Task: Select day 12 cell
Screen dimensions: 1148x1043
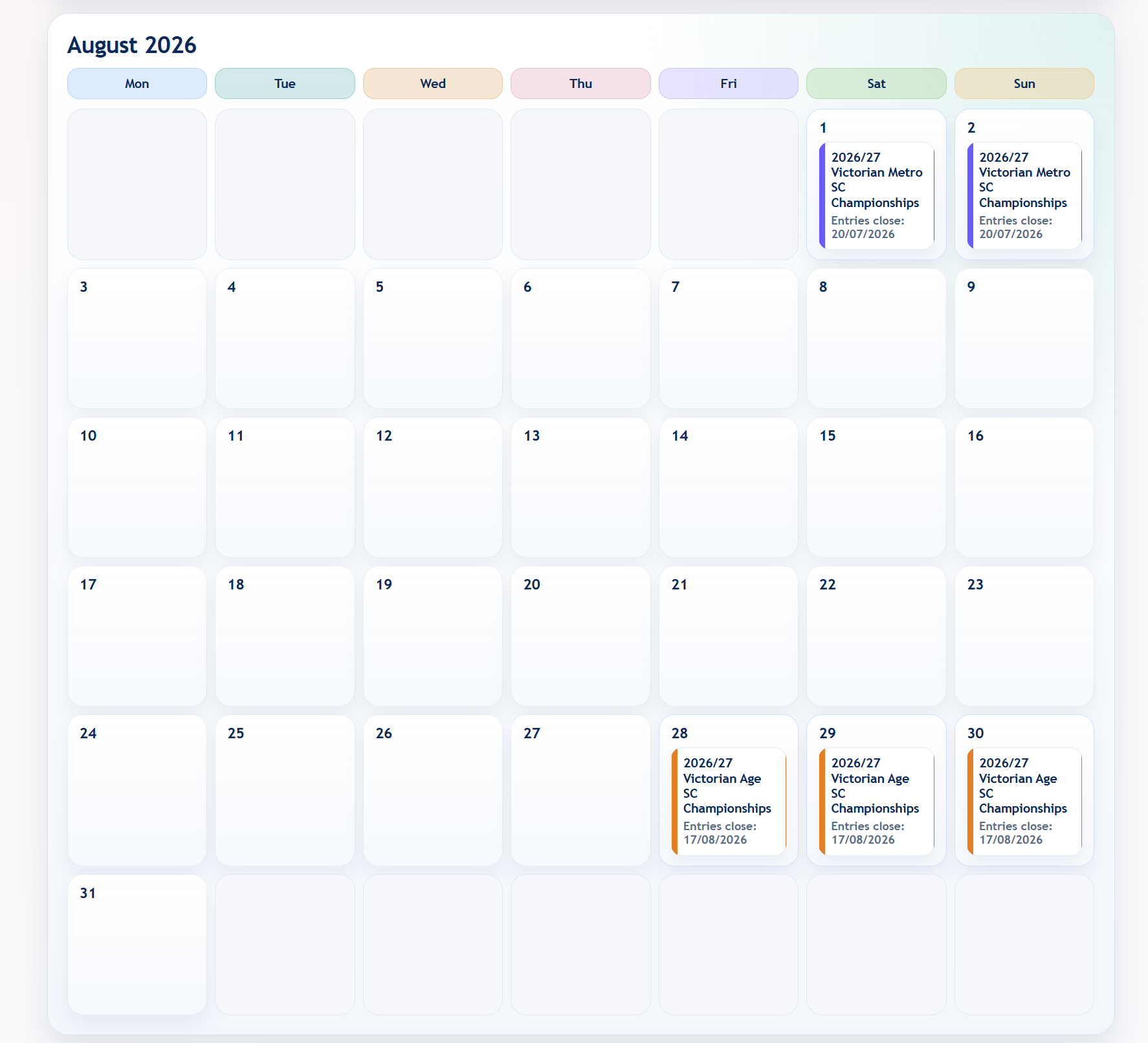Action: click(x=433, y=487)
